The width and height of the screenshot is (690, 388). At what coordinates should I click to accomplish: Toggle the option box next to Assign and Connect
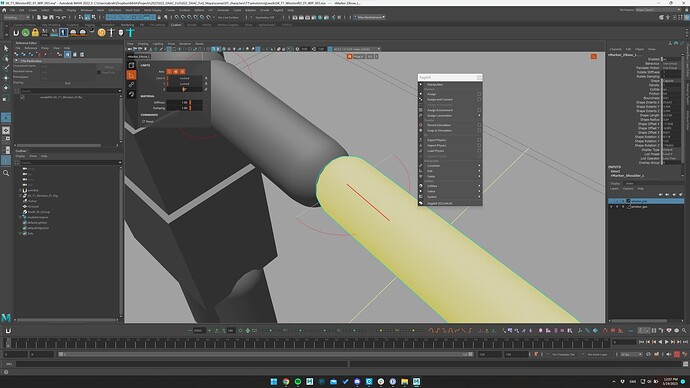(x=479, y=99)
